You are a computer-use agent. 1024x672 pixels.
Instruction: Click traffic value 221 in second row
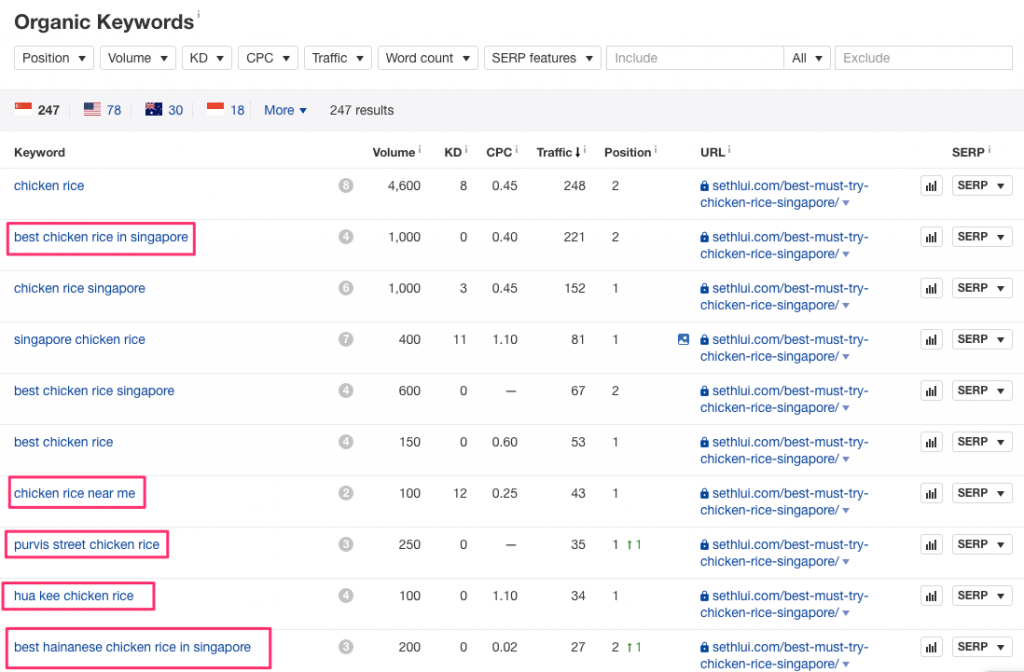pyautogui.click(x=574, y=237)
